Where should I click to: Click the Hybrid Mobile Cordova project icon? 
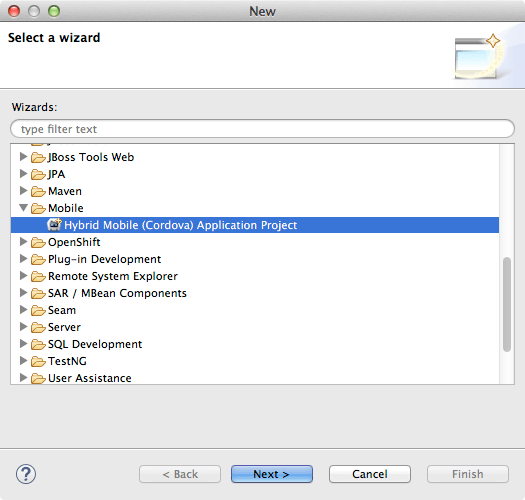click(54, 224)
